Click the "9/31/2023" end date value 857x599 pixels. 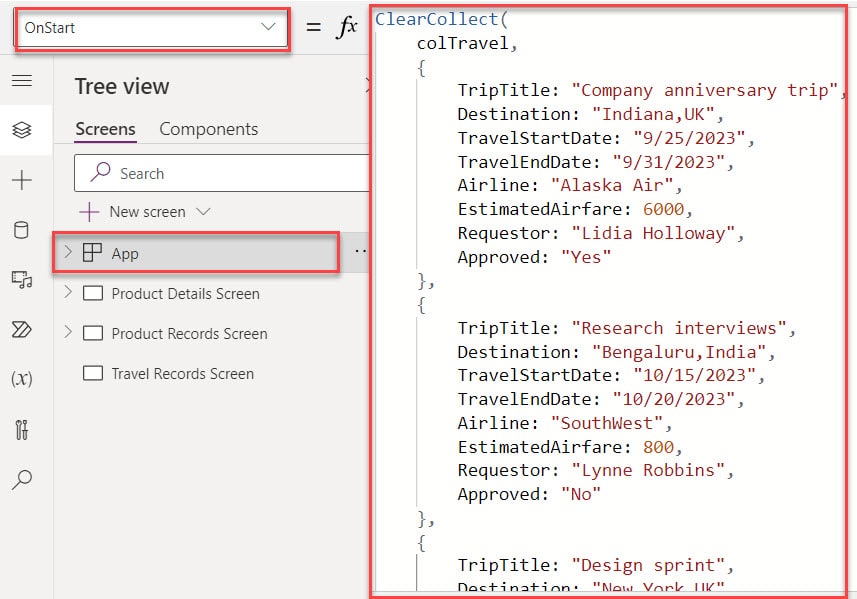coord(668,162)
